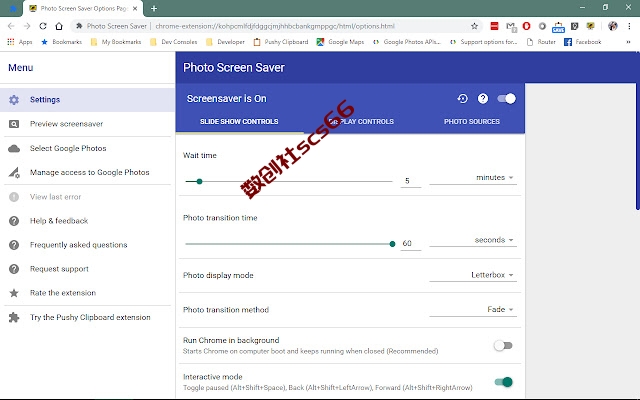Open the Photo transition method Fade dropdown

tap(473, 309)
